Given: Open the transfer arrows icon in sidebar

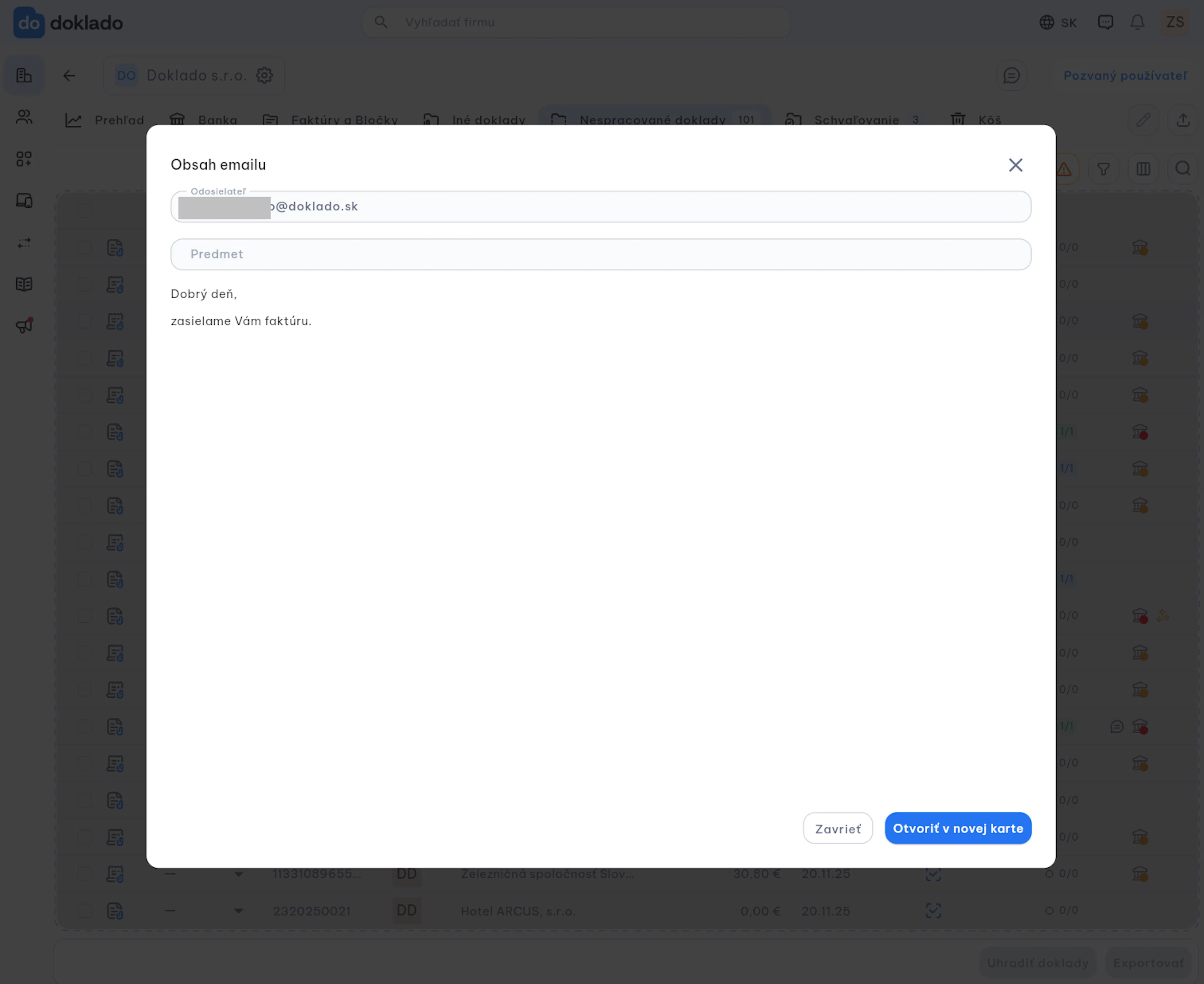Looking at the screenshot, I should pyautogui.click(x=24, y=242).
